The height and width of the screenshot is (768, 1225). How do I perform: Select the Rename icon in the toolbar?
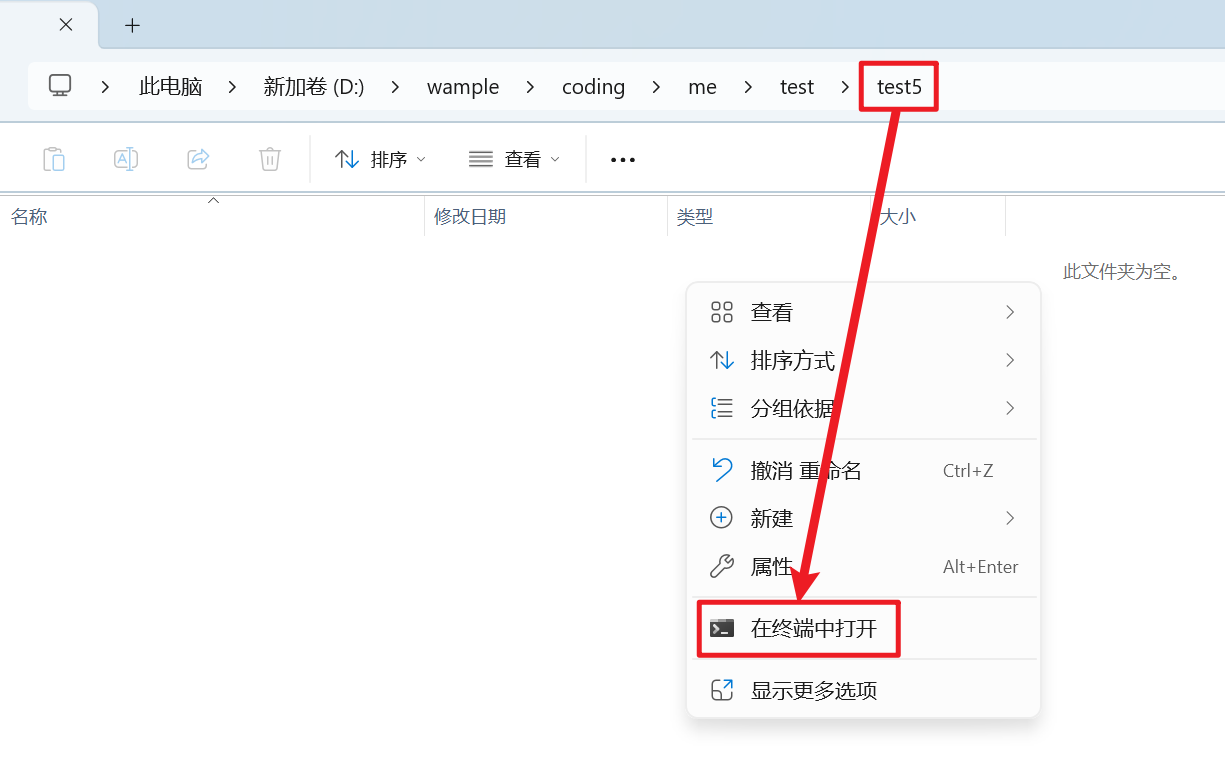coord(126,158)
